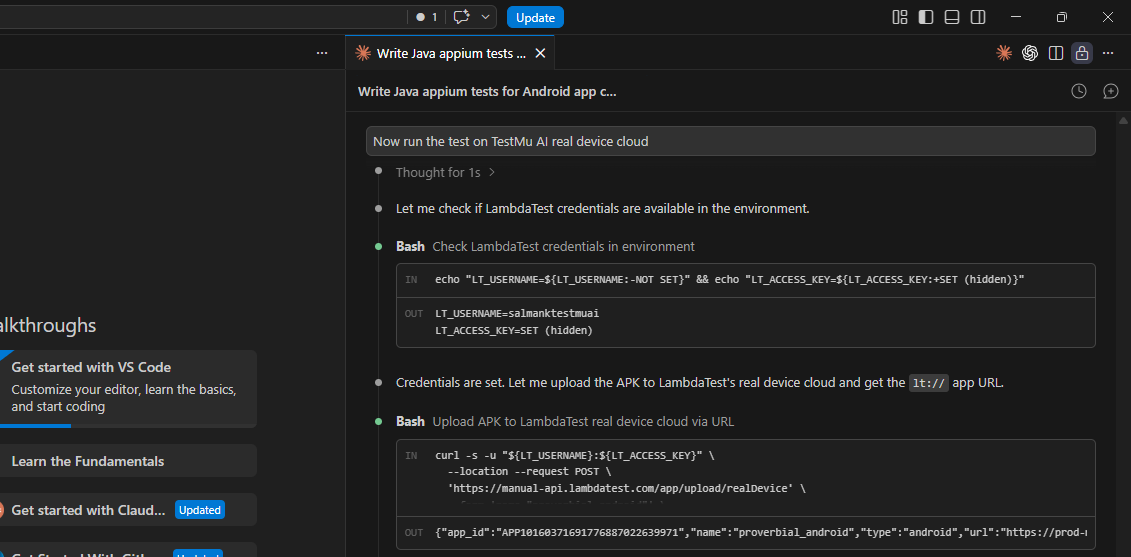Toggle the bottom panel visibility

tap(951, 17)
